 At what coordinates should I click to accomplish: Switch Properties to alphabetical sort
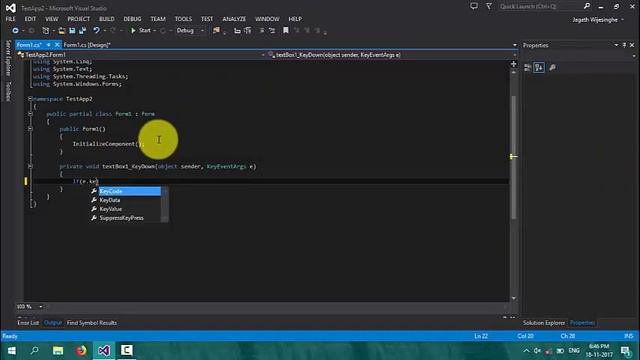tap(539, 68)
